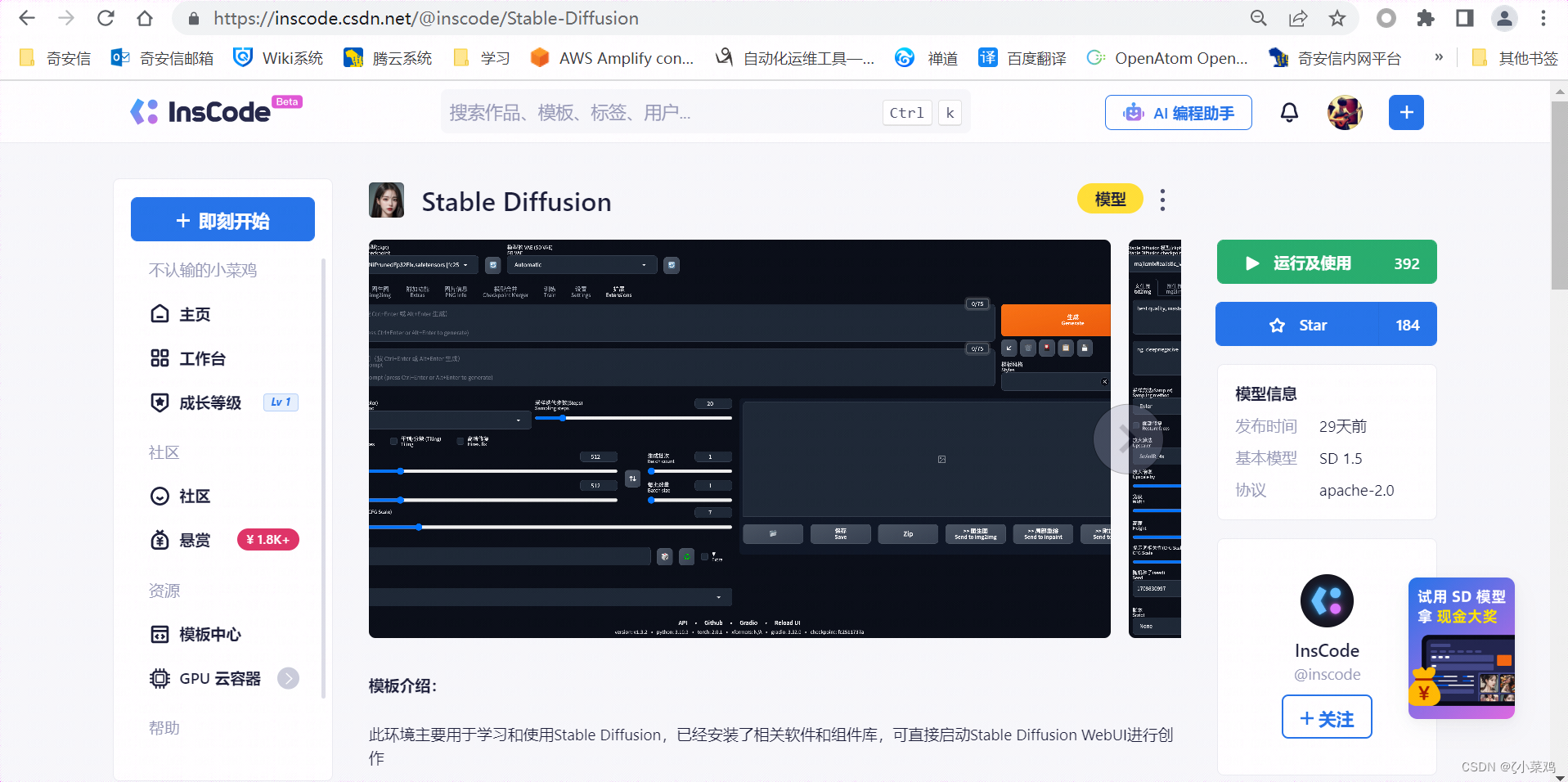The width and height of the screenshot is (1568, 782).
Task: Open notifications bell
Action: [1289, 112]
